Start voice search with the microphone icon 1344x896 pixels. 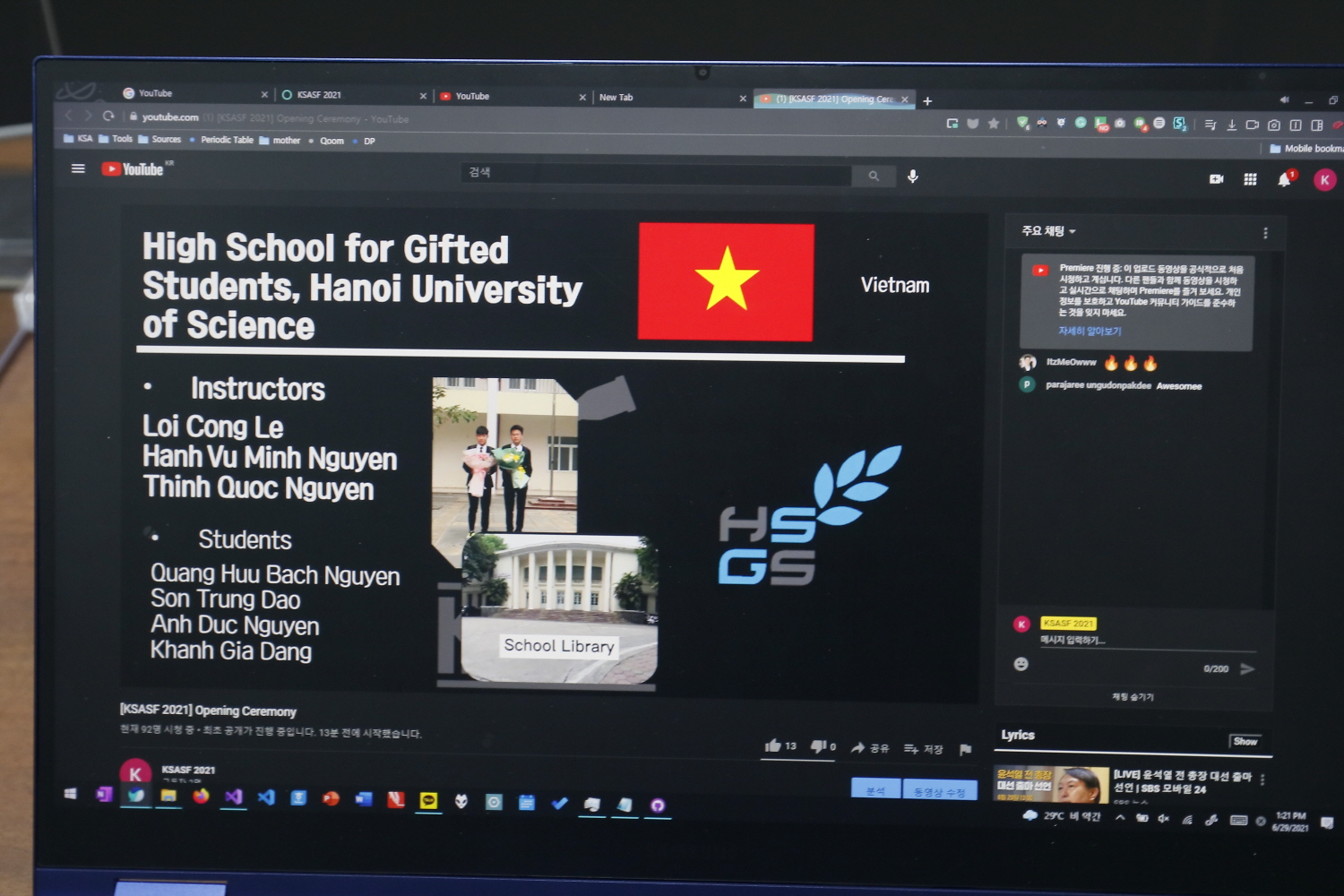(912, 177)
